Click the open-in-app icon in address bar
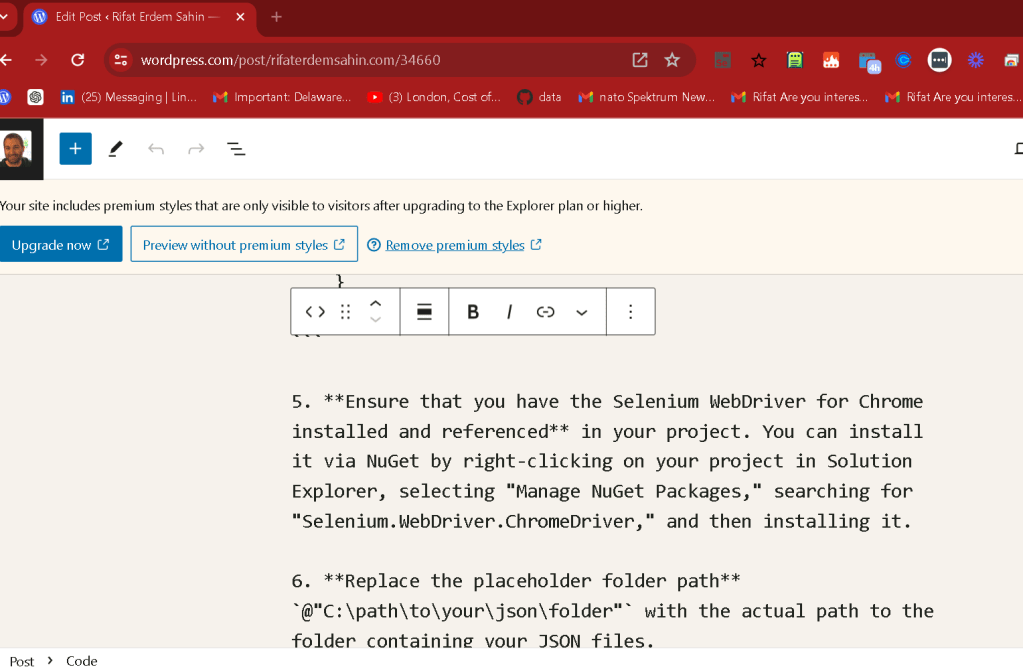Viewport: 1023px width, 669px height. [x=639, y=60]
